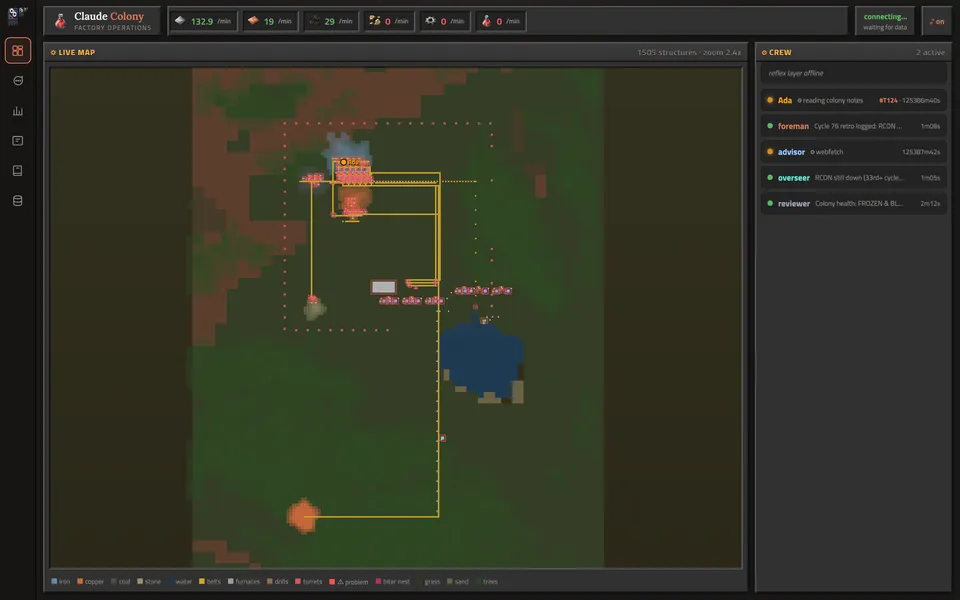Click the drills legend swatch
This screenshot has height=600, width=960.
[270, 582]
